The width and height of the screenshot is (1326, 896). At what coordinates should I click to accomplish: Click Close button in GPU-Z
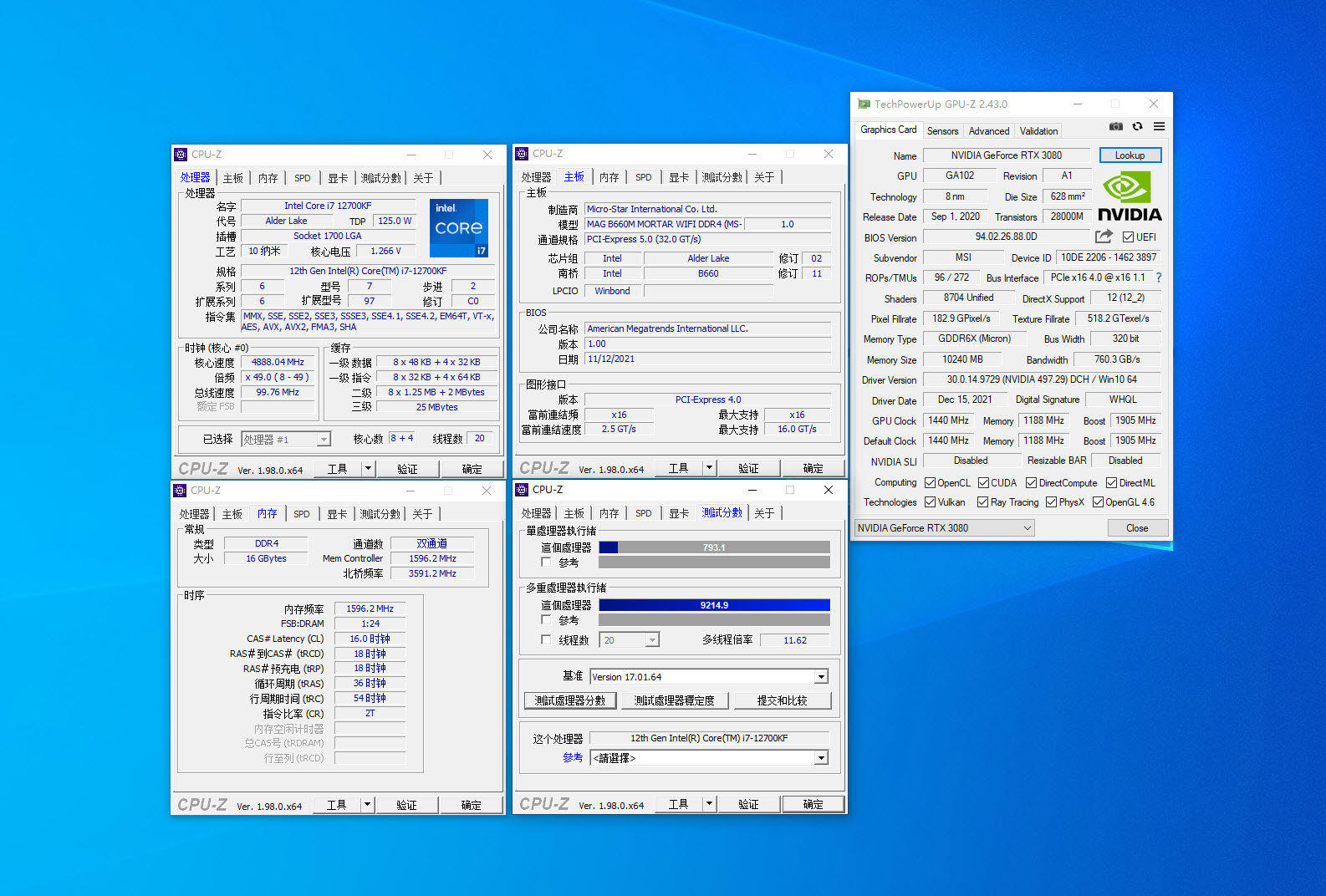click(x=1137, y=528)
